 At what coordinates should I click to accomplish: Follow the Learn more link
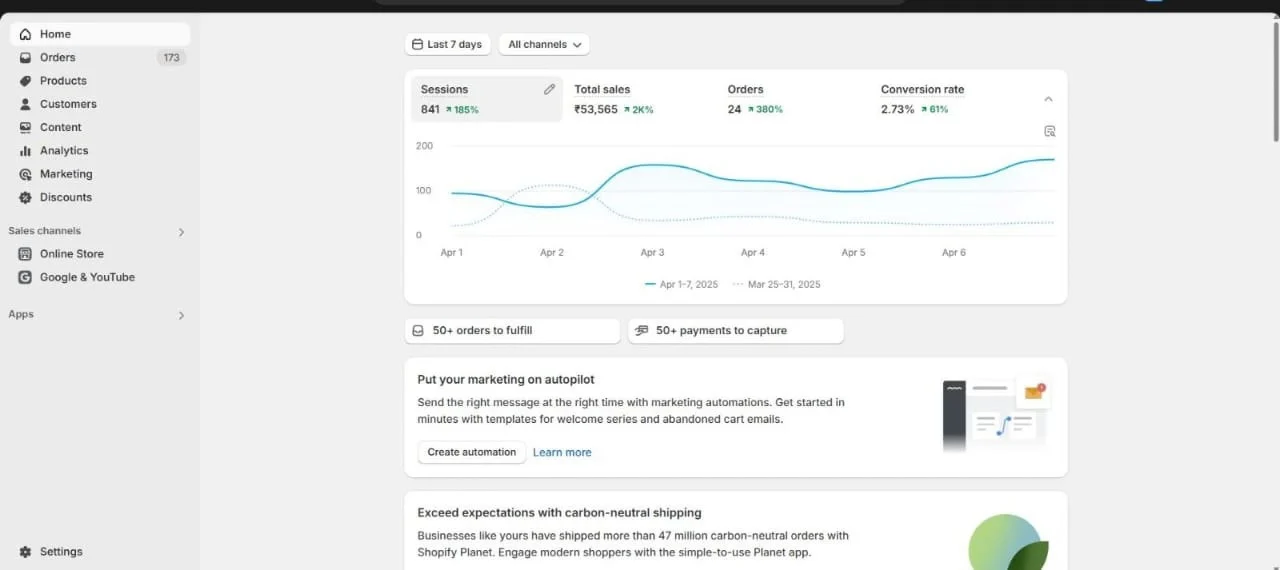(562, 452)
